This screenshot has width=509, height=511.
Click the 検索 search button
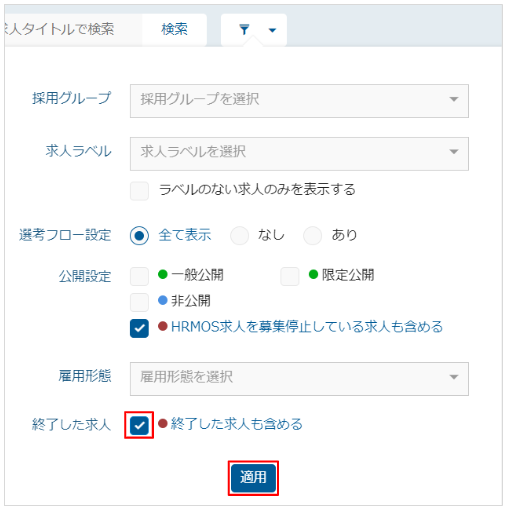174,30
